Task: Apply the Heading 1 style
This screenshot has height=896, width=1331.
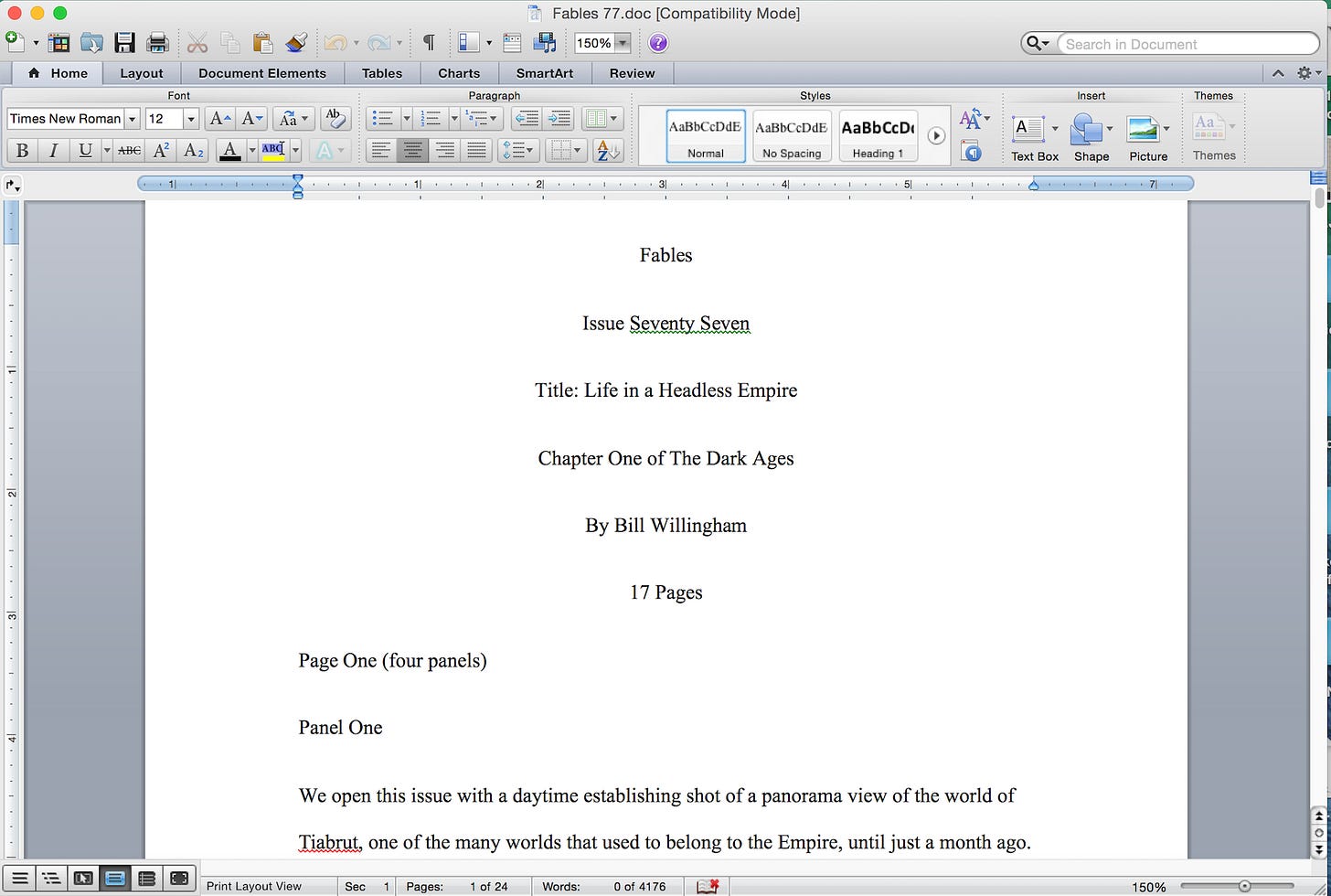Action: coord(878,135)
